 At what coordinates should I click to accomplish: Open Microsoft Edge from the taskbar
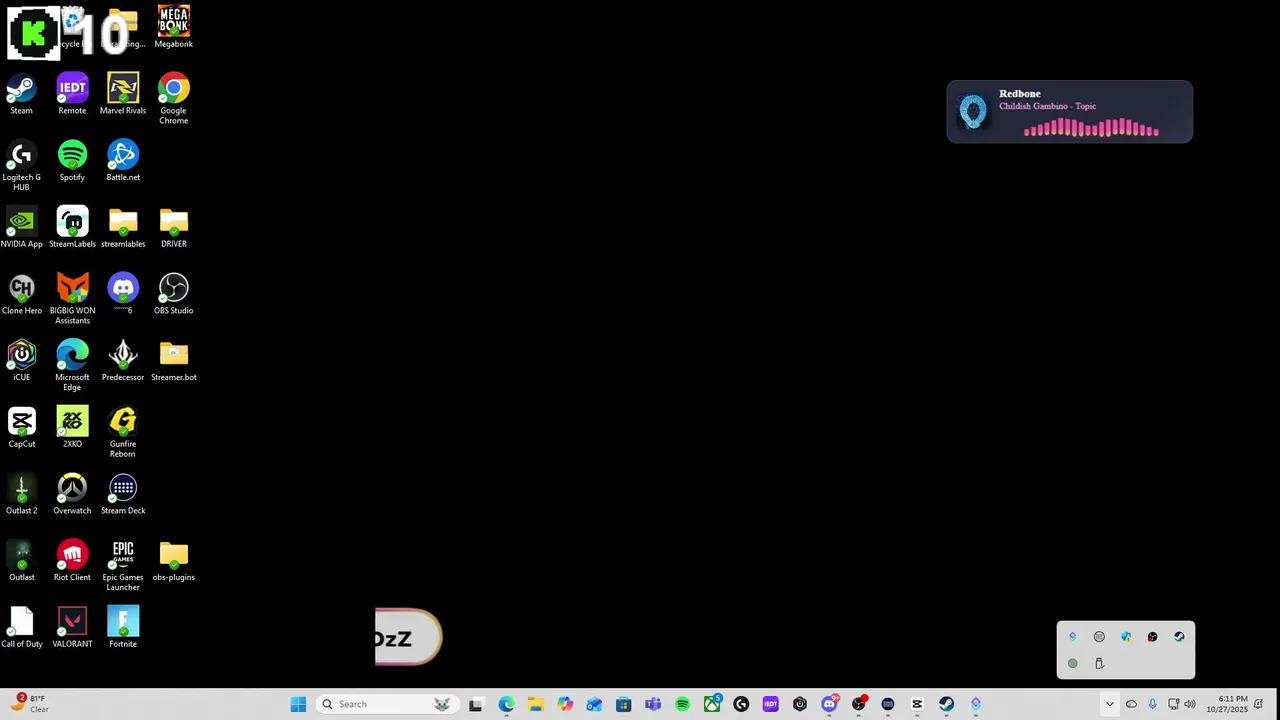point(506,704)
